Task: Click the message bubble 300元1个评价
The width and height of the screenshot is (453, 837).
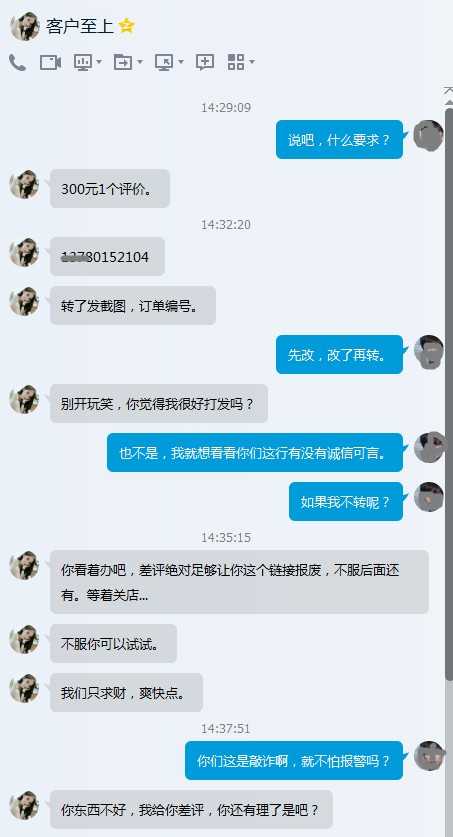Action: pos(110,188)
